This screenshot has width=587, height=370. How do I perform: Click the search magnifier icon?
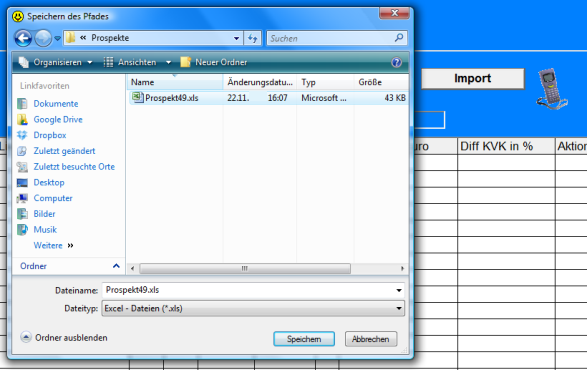point(399,37)
